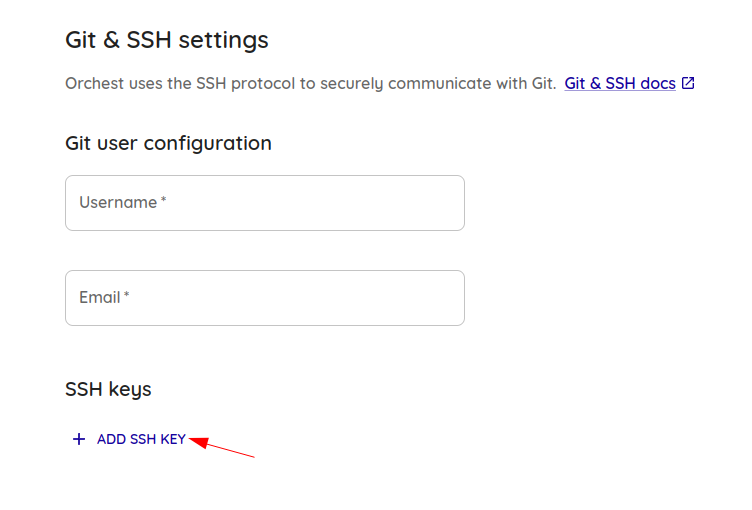The height and width of the screenshot is (510, 752).
Task: Focus the Username input field
Action: (x=265, y=203)
